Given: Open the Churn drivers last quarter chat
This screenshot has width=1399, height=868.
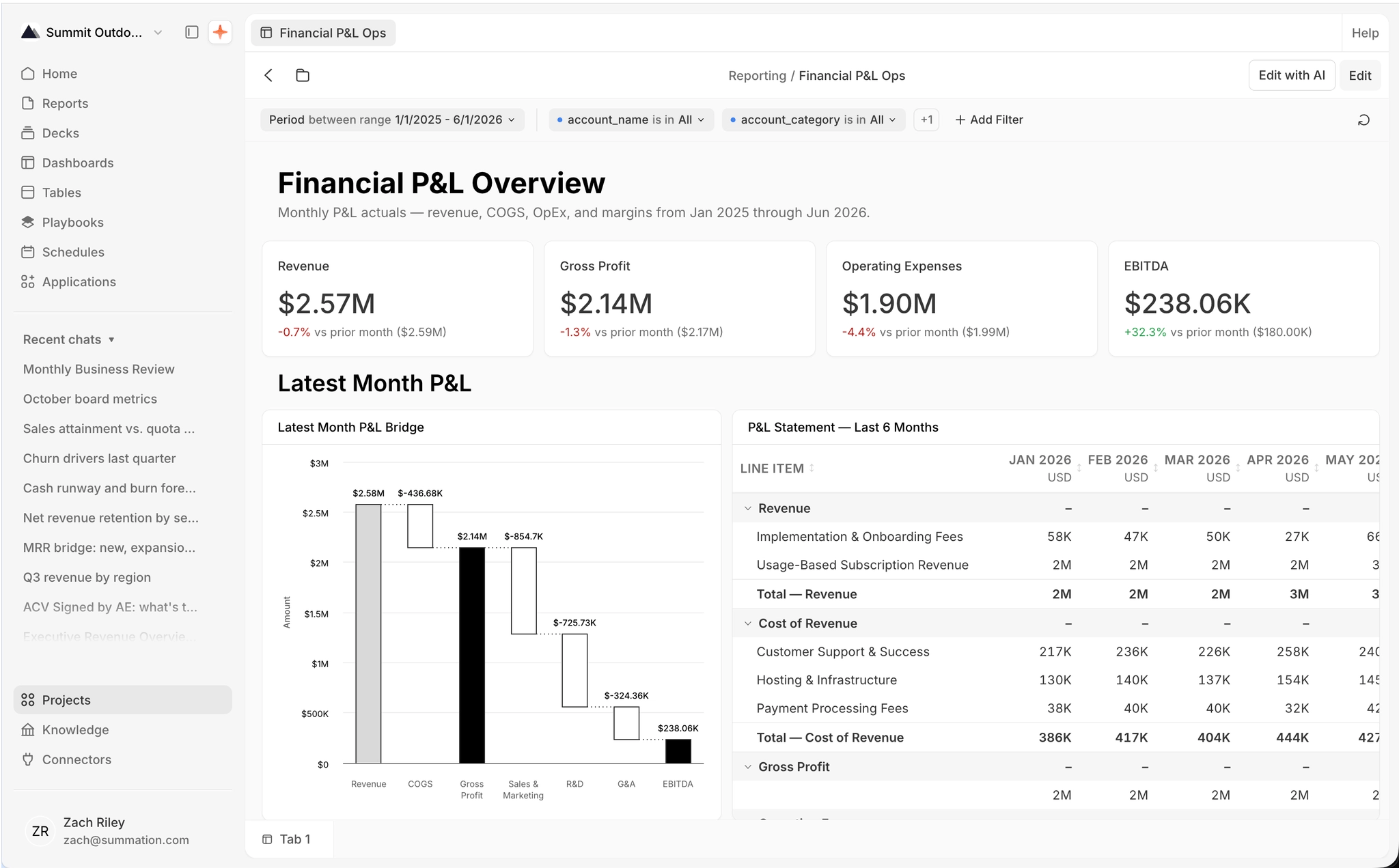Looking at the screenshot, I should point(100,458).
